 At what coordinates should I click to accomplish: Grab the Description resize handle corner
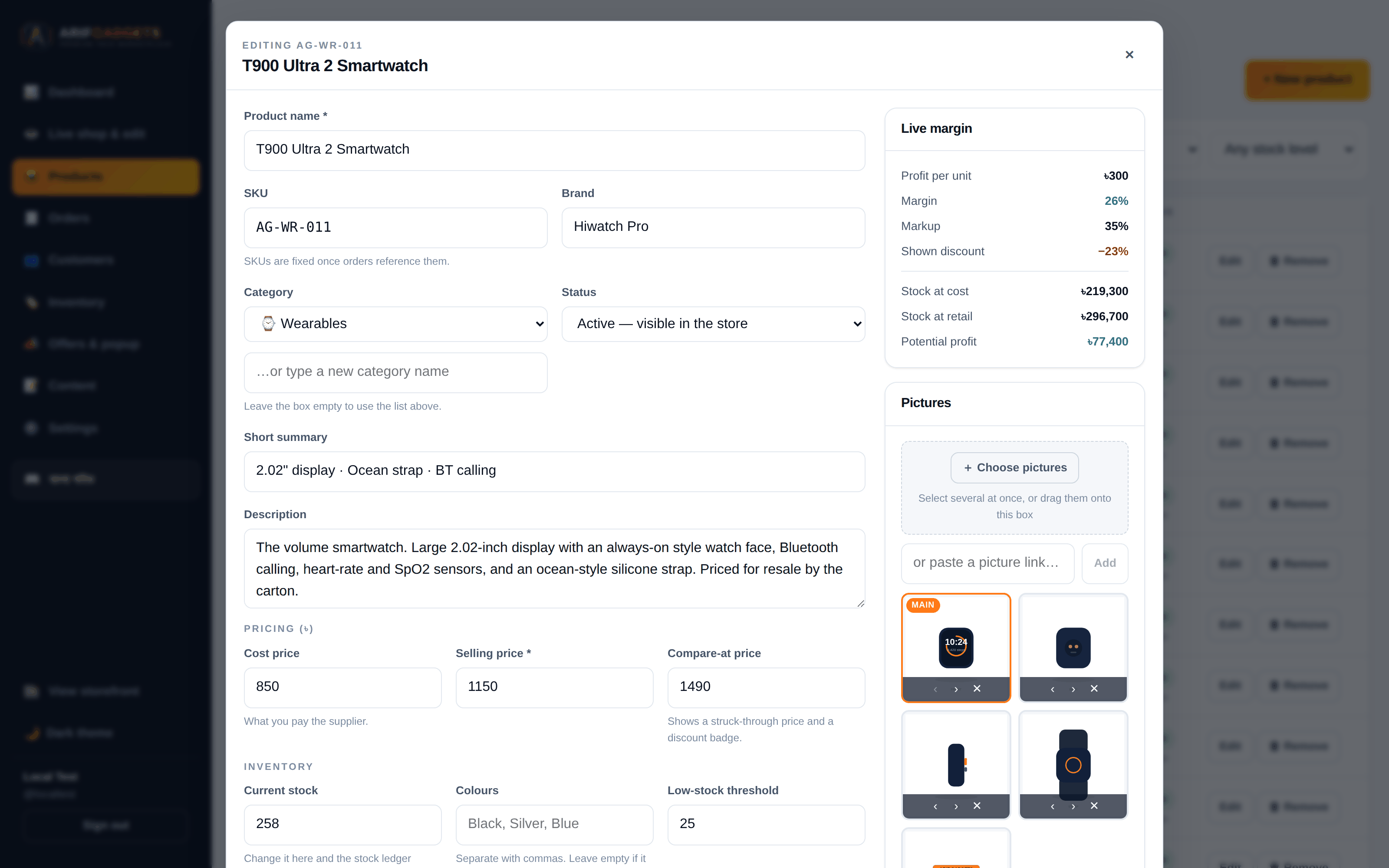[x=860, y=603]
